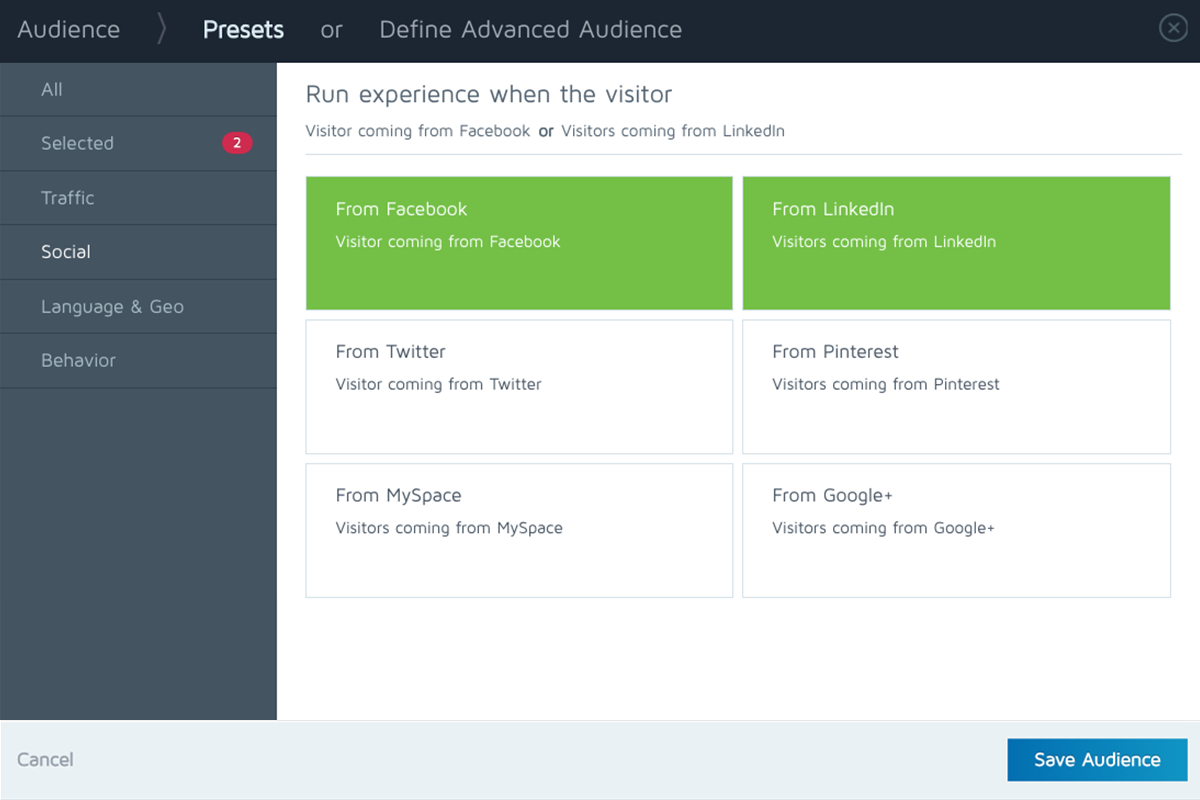
Task: Open Define Advanced Audience
Action: [530, 30]
